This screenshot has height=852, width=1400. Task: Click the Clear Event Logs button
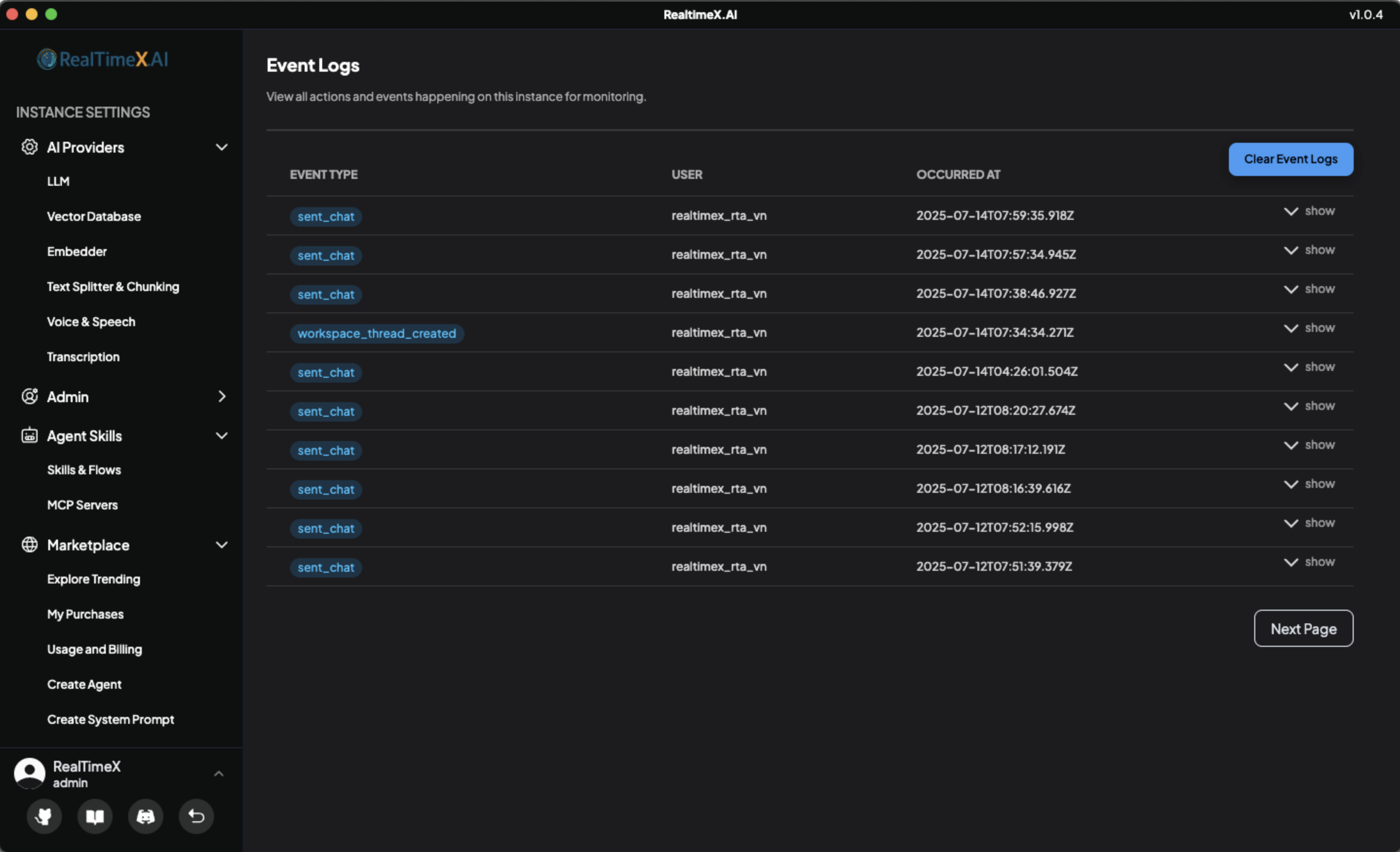tap(1290, 159)
